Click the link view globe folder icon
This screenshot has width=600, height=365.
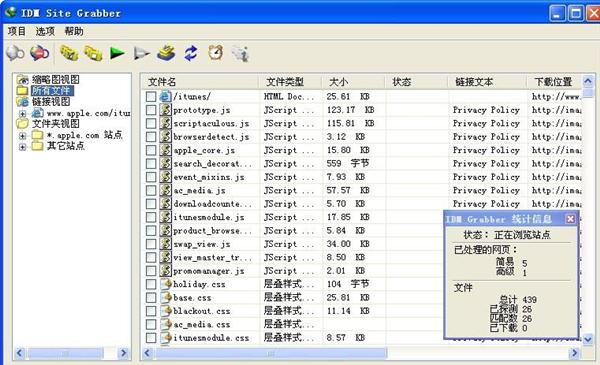(23, 102)
